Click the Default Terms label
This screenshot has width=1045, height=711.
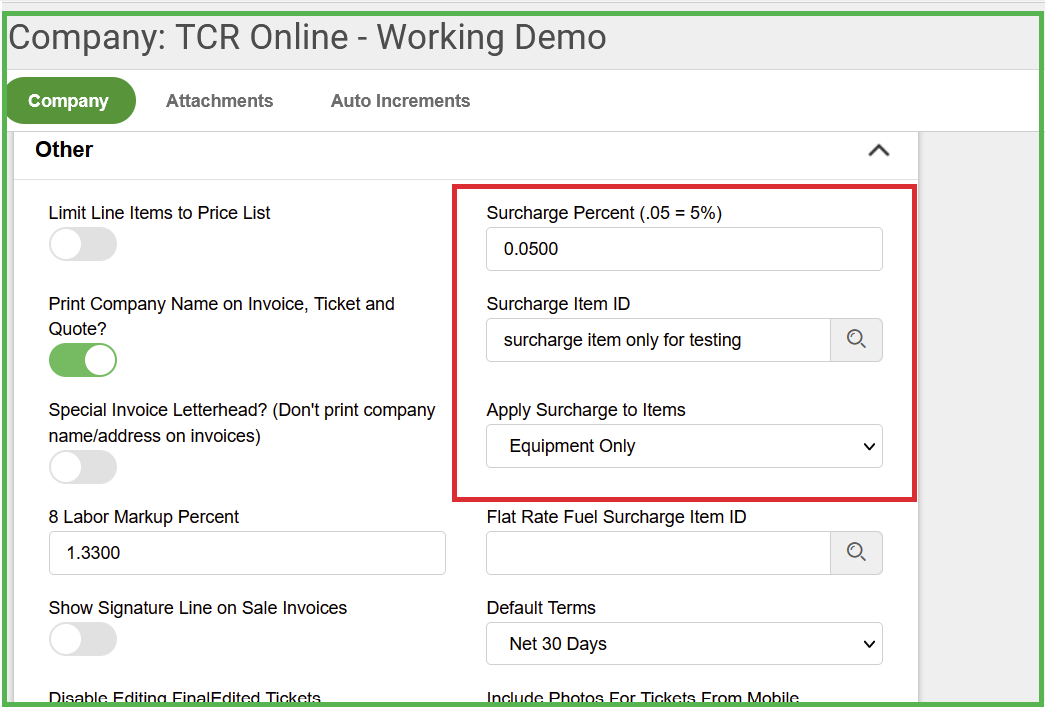(541, 608)
